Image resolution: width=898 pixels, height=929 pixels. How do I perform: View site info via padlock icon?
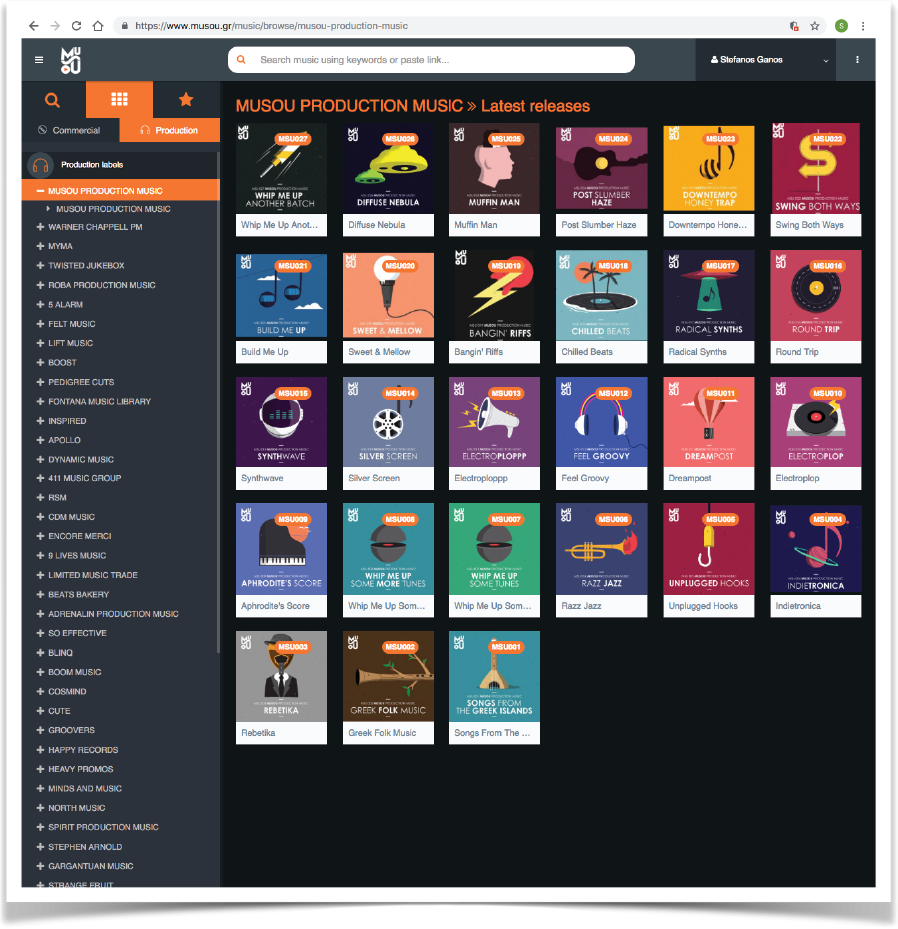(124, 26)
